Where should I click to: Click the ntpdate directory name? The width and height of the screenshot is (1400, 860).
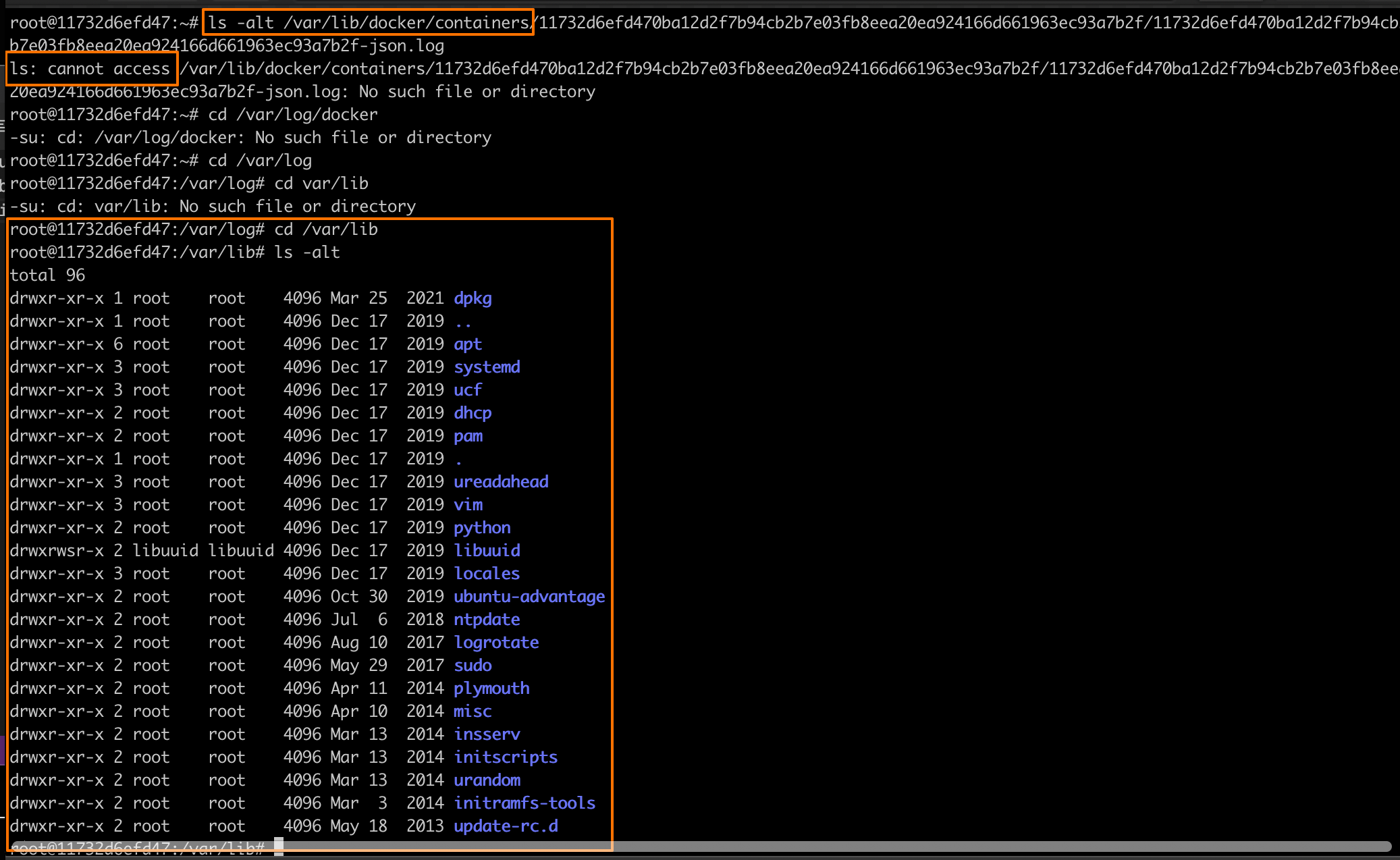tap(487, 620)
